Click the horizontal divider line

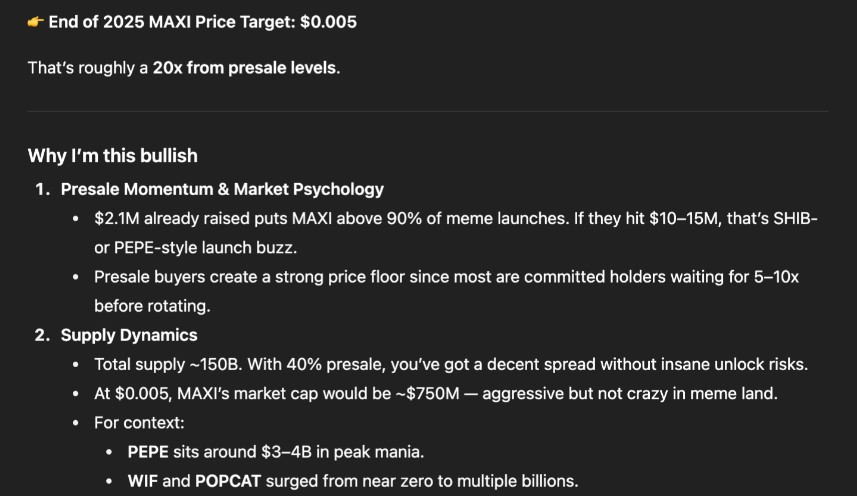point(428,111)
